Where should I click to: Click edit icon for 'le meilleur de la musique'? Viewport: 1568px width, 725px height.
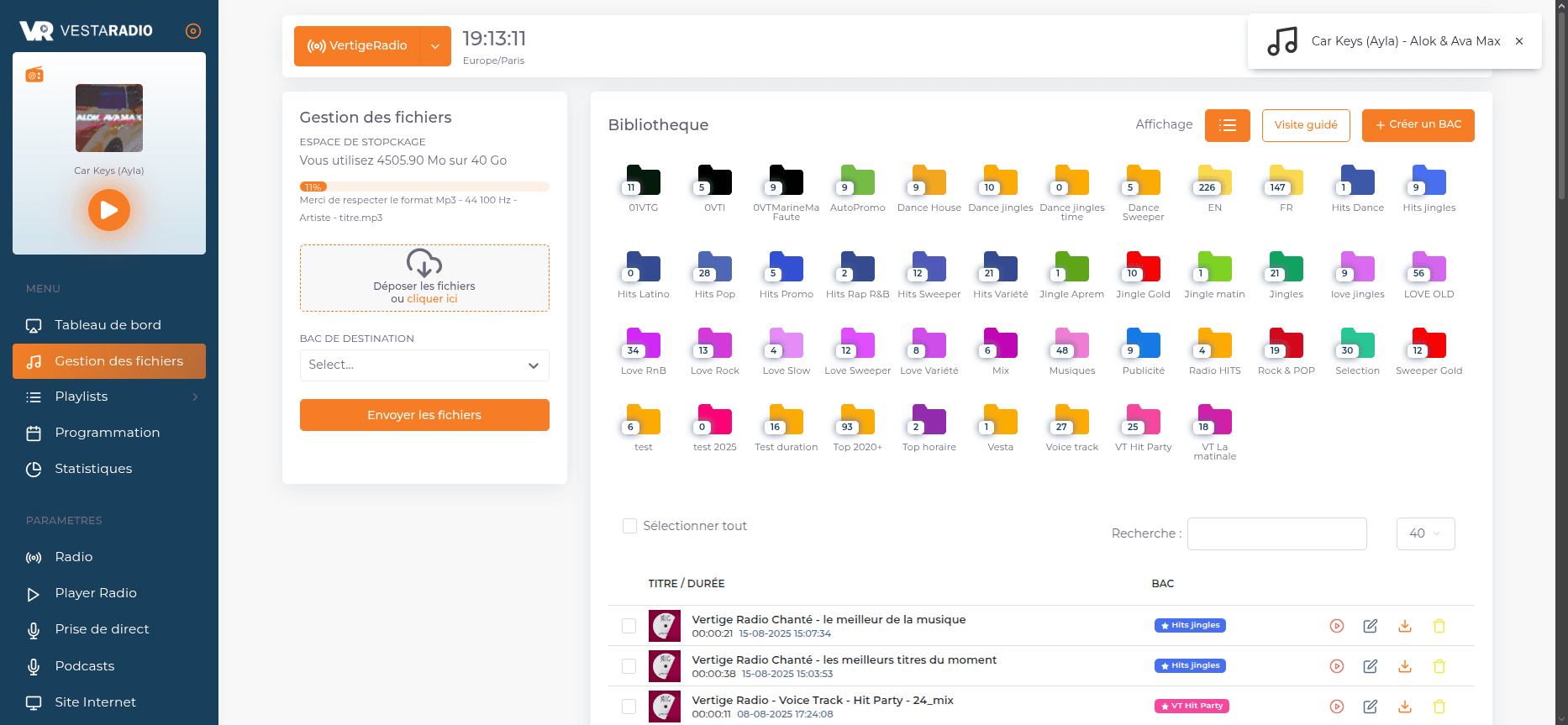[1371, 626]
